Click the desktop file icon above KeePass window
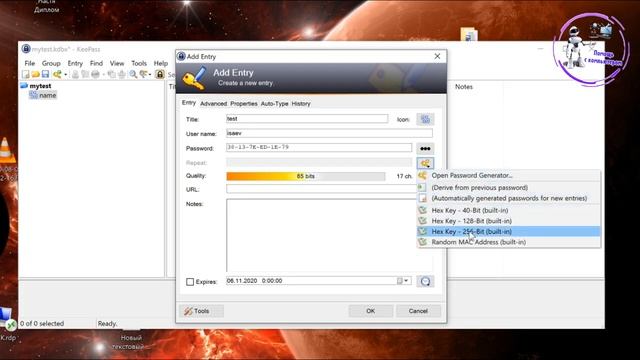The image size is (640, 360). pyautogui.click(x=469, y=34)
